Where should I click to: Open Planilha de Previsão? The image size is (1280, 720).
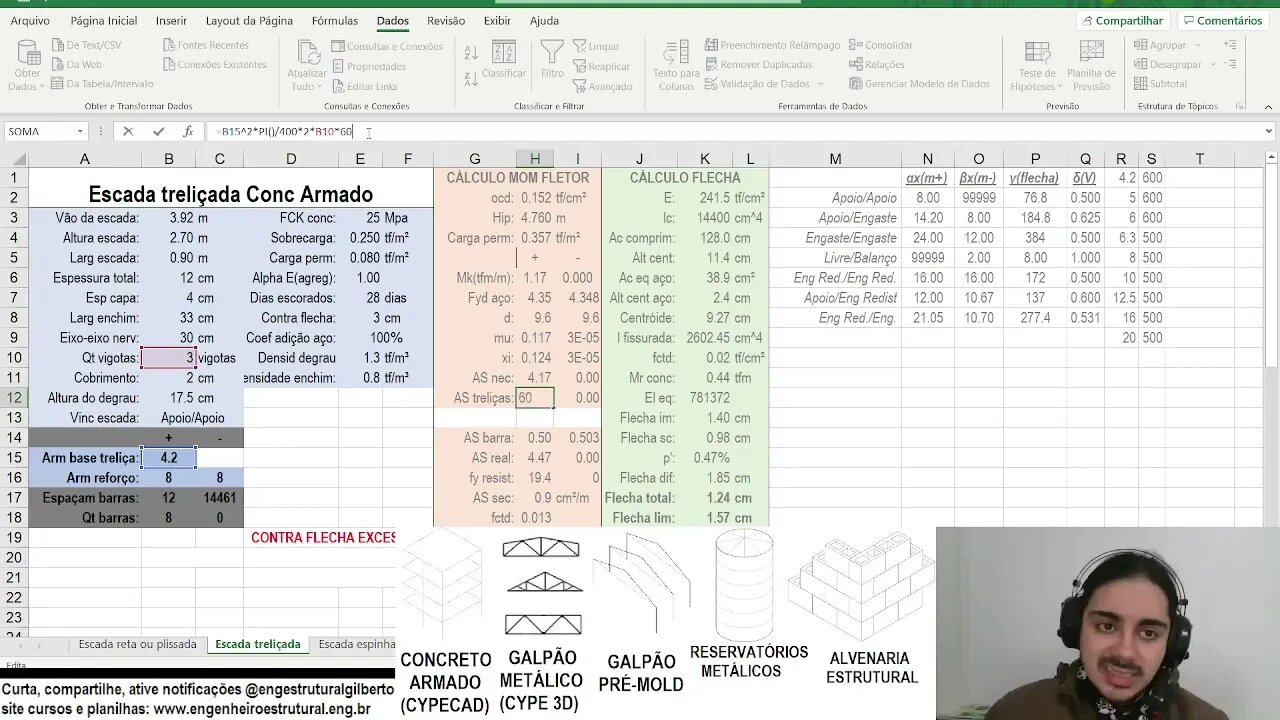[1091, 66]
